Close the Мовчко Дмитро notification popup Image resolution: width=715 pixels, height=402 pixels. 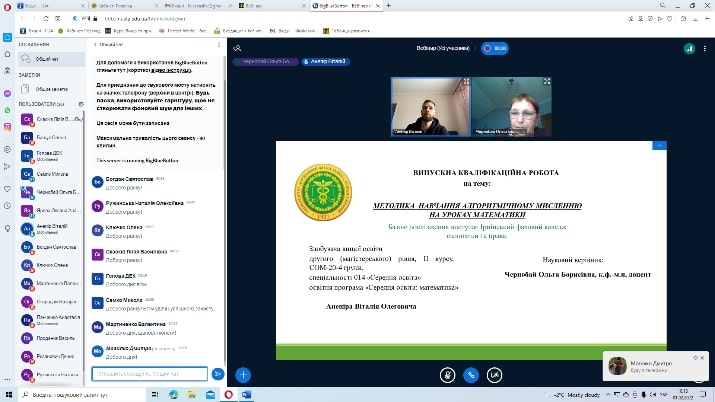(702, 358)
